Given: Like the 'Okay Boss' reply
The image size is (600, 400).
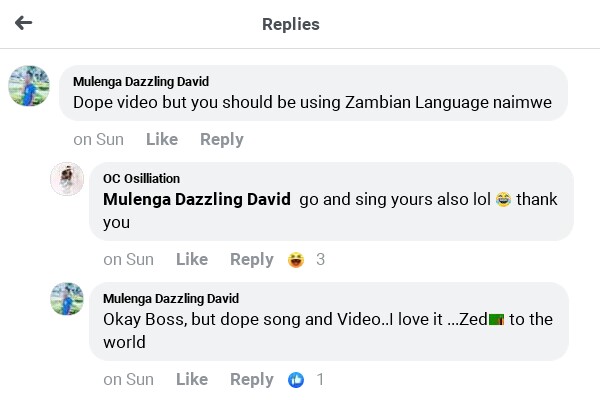Looking at the screenshot, I should tap(192, 379).
